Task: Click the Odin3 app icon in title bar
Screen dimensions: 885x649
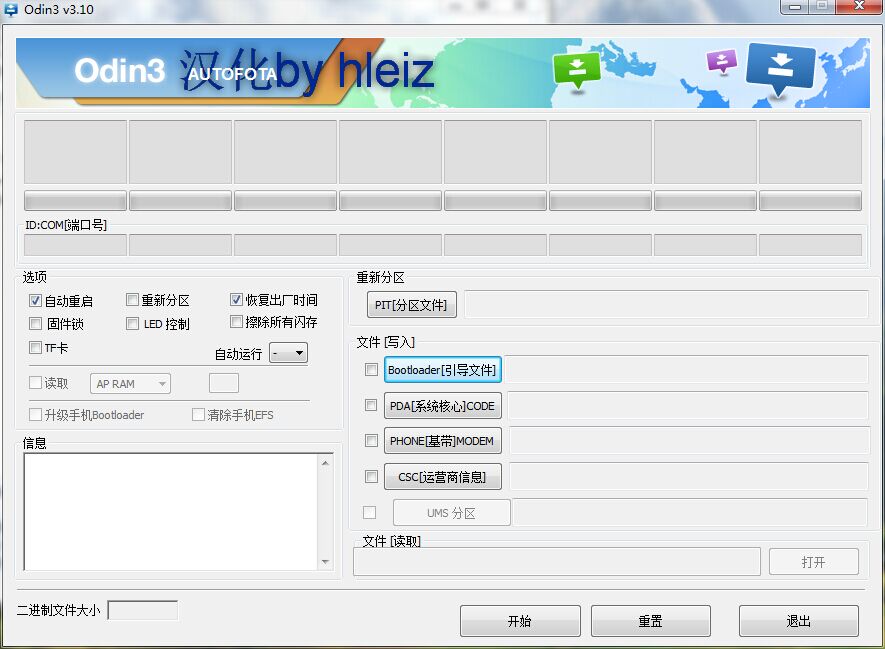Action: [x=11, y=9]
